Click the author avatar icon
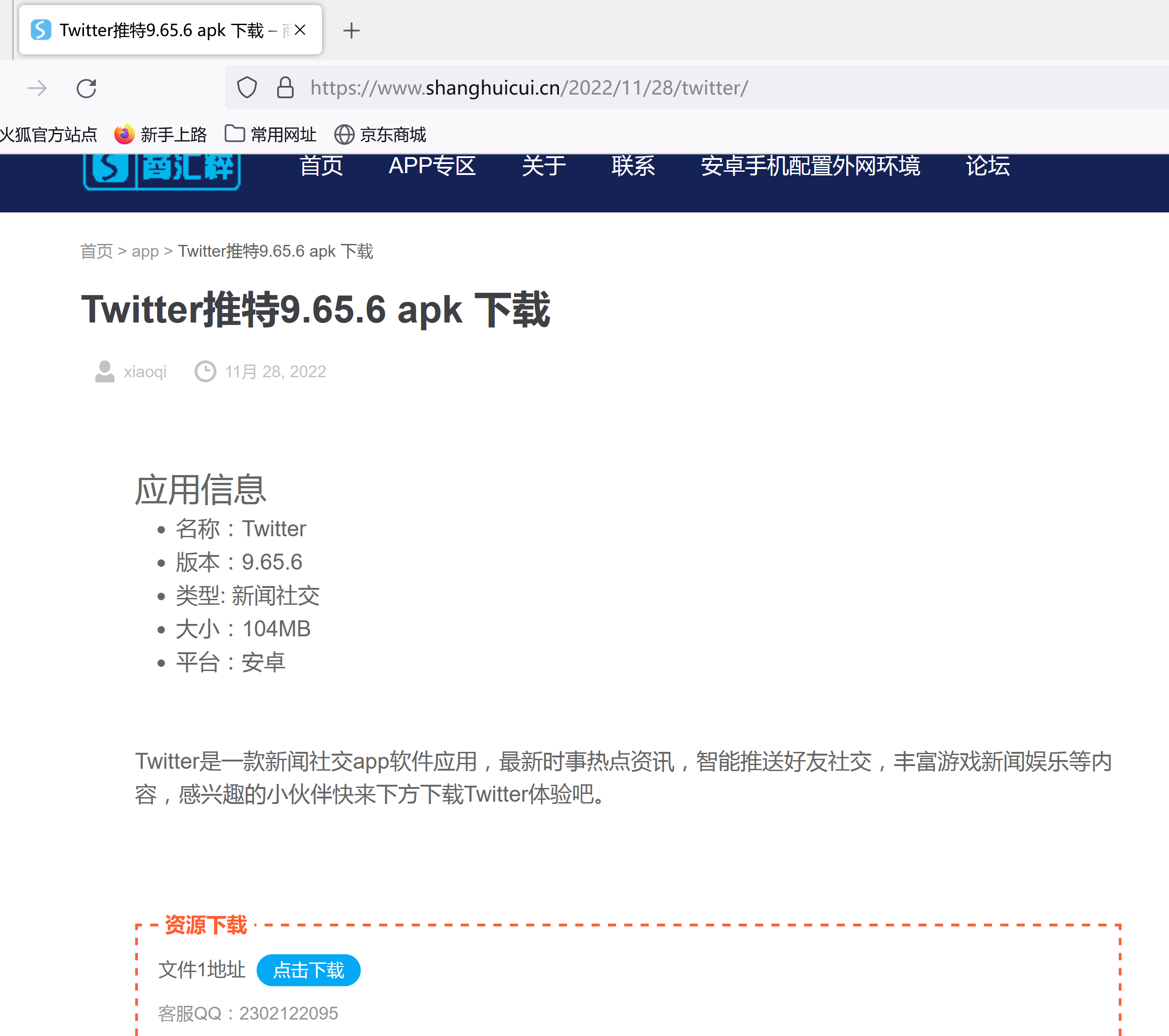1169x1036 pixels. coord(105,371)
